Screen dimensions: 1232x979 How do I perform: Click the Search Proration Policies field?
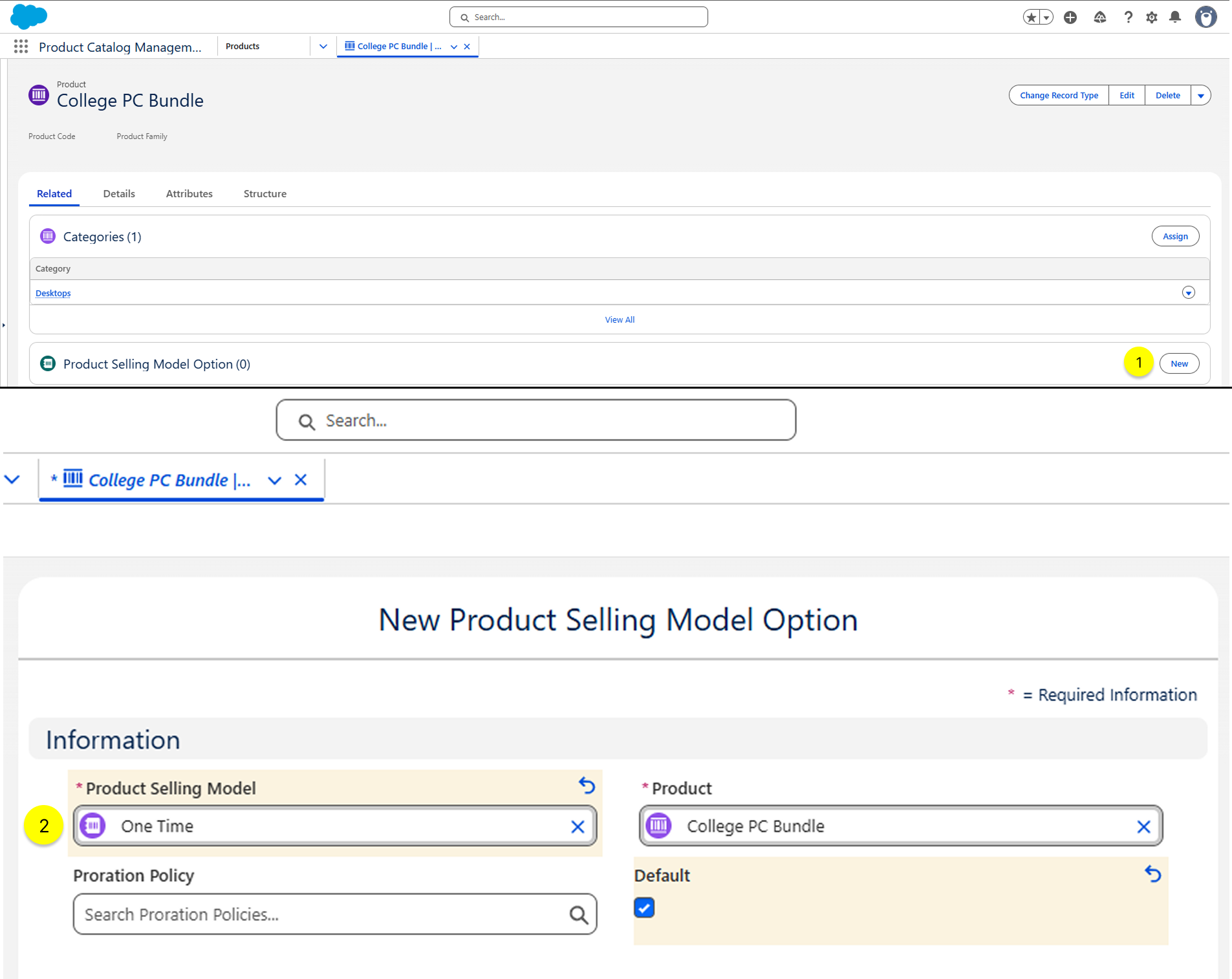(x=323, y=914)
